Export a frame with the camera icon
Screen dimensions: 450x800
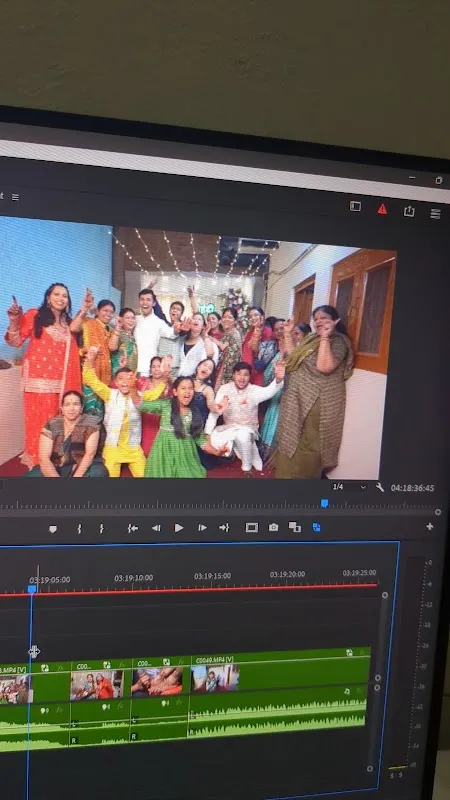273,527
